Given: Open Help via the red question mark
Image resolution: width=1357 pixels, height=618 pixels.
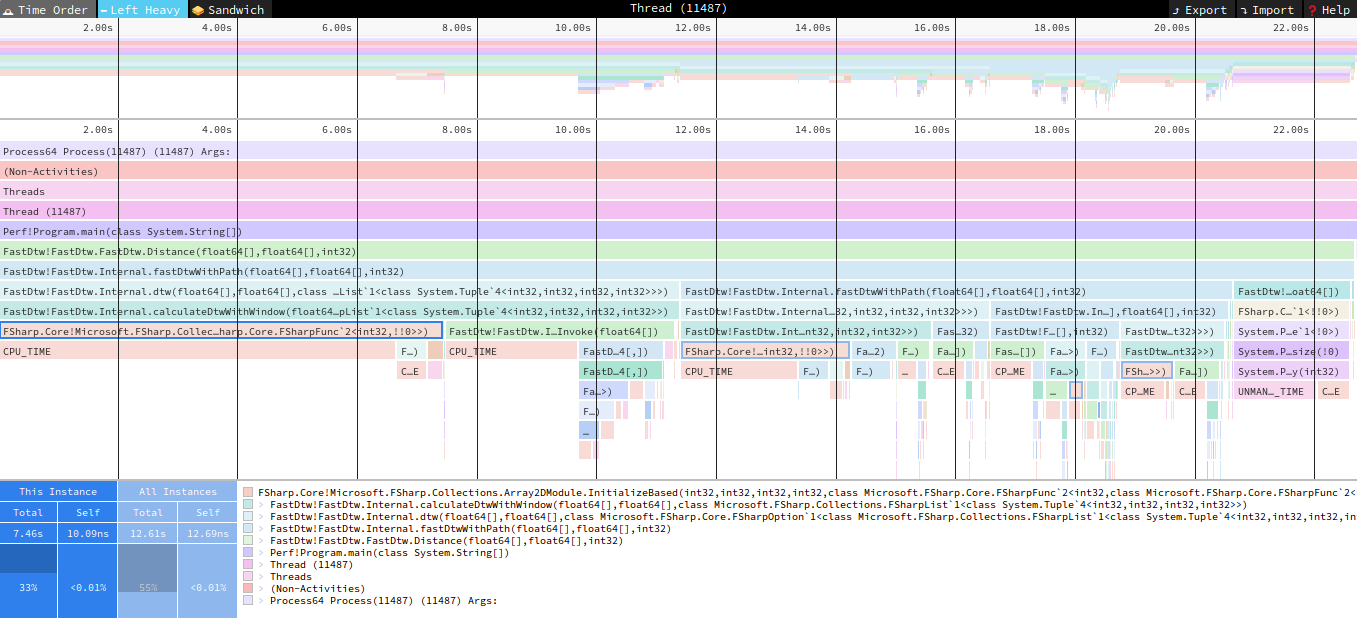Looking at the screenshot, I should click(1311, 10).
